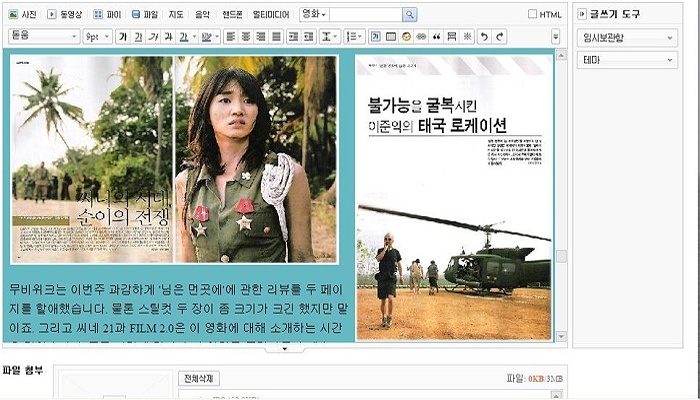Image resolution: width=700 pixels, height=400 pixels.
Task: Click the increase indent icon
Action: [293, 37]
